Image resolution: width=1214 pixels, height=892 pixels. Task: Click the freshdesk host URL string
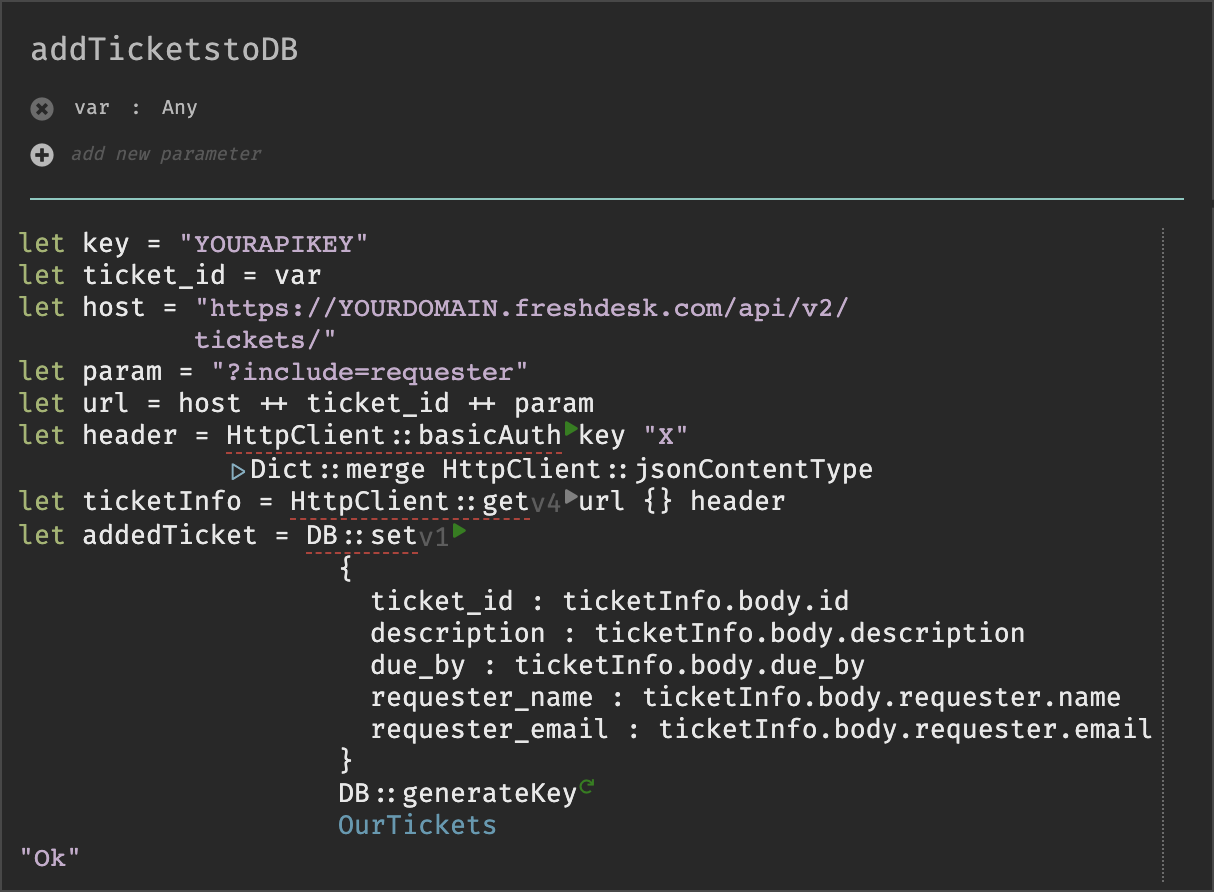pyautogui.click(x=521, y=323)
